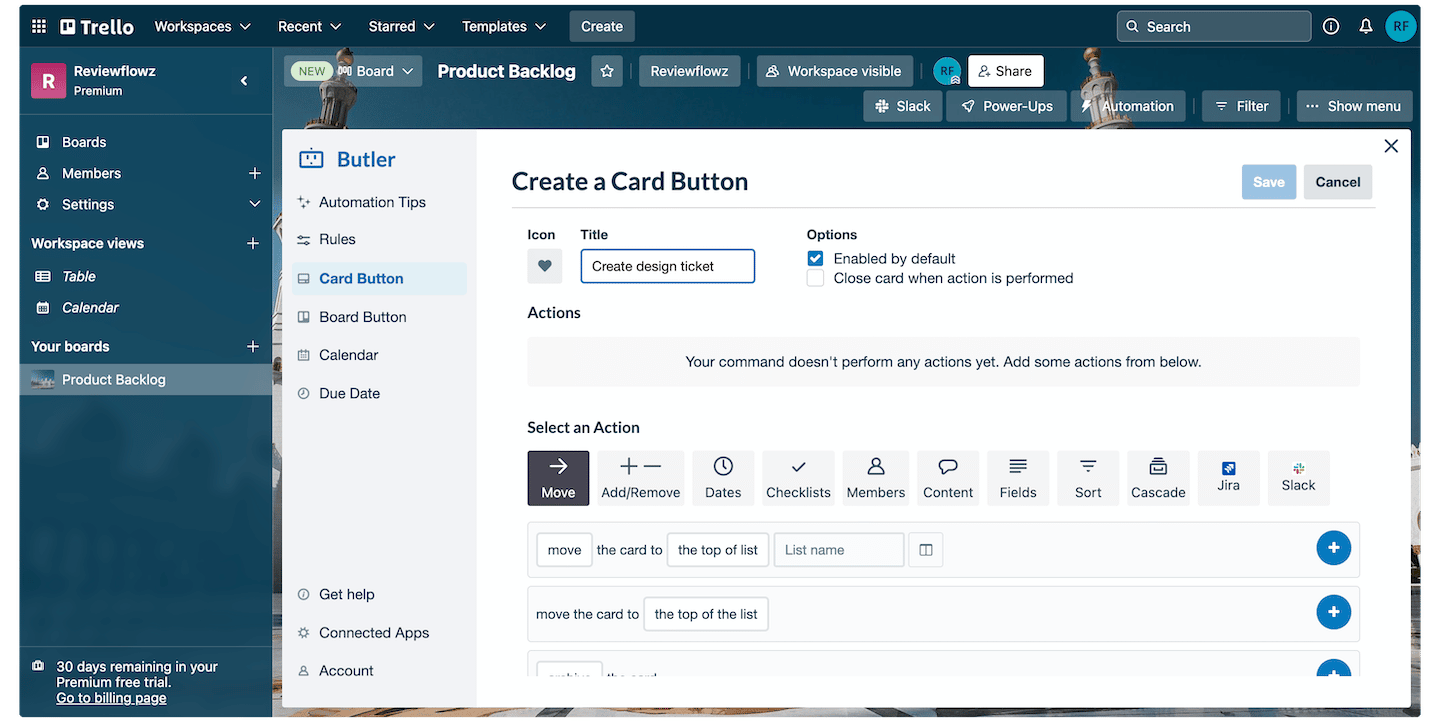Enable Close card when action is performed
1440x722 pixels.
[815, 278]
